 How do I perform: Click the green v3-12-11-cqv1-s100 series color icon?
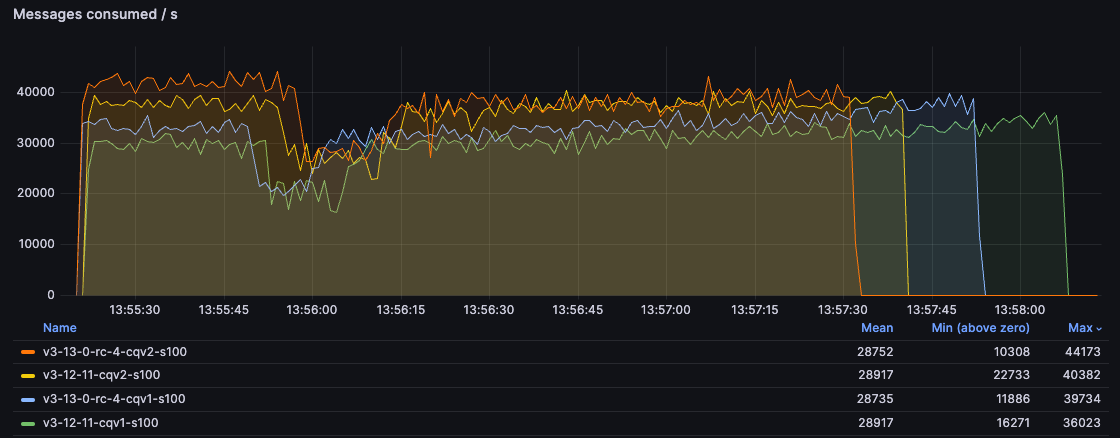pyautogui.click(x=28, y=423)
